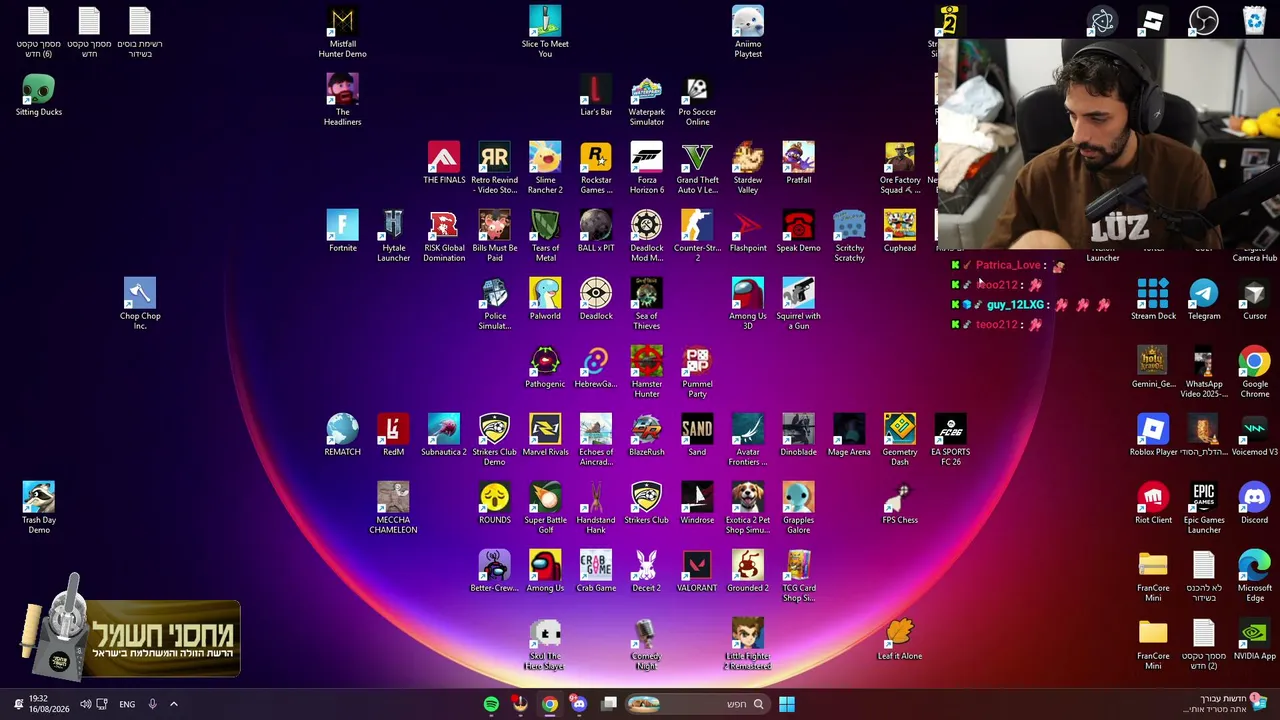Open Spotify from the taskbar
Viewport: 1280px width, 720px height.
tap(491, 704)
